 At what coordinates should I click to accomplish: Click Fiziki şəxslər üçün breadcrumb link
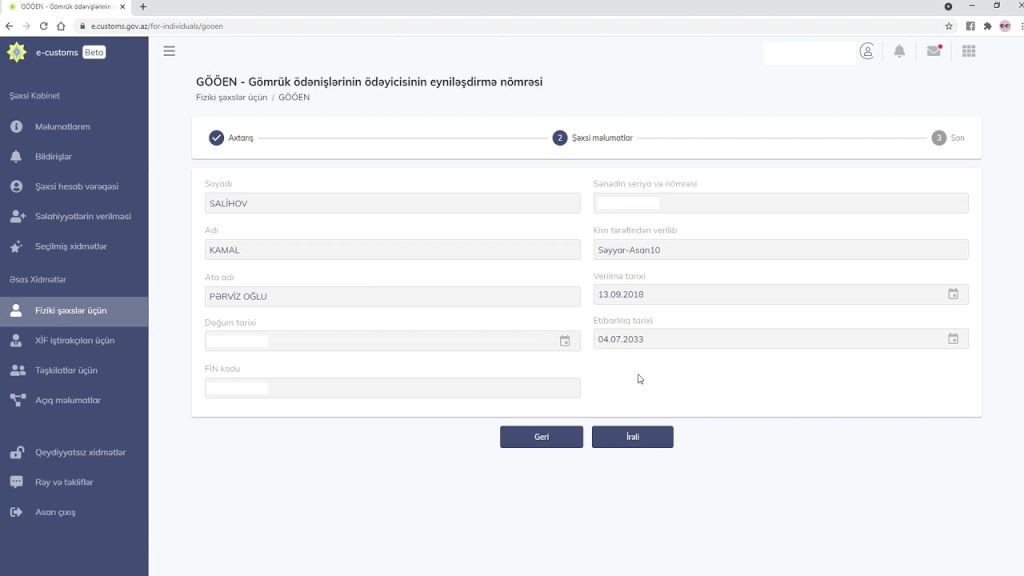pos(231,98)
